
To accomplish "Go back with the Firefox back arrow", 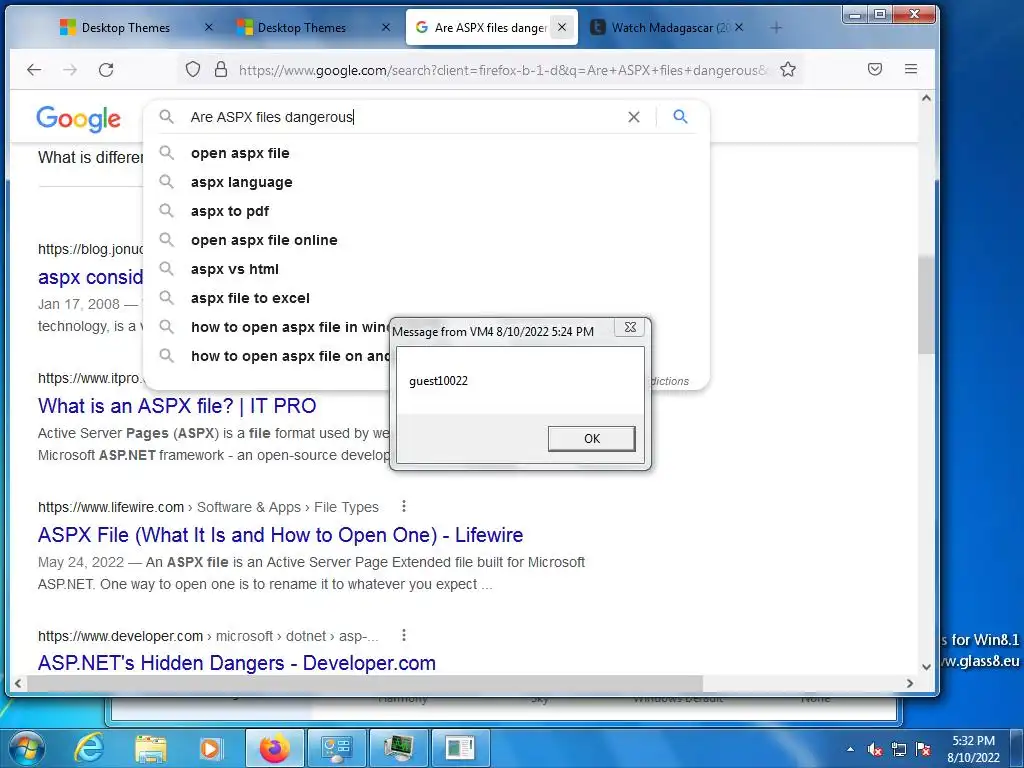I will 34,69.
